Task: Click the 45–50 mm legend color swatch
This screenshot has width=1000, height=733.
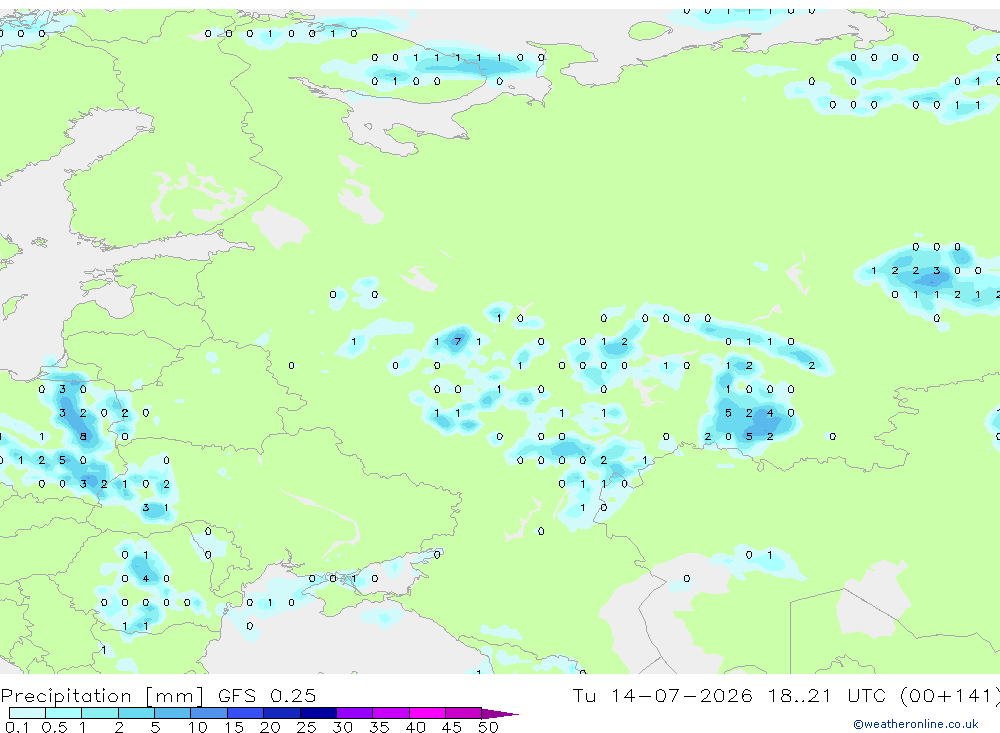Action: 463,713
